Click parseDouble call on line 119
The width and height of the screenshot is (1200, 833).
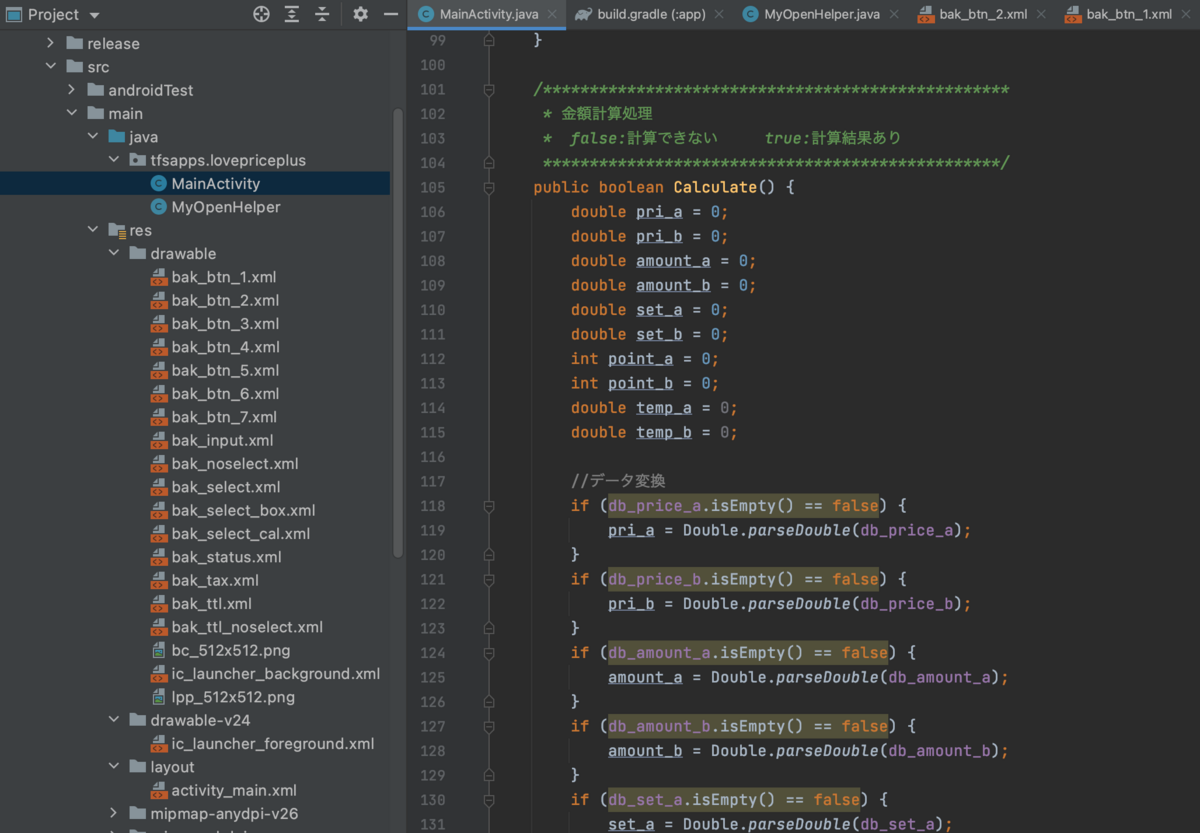(799, 530)
